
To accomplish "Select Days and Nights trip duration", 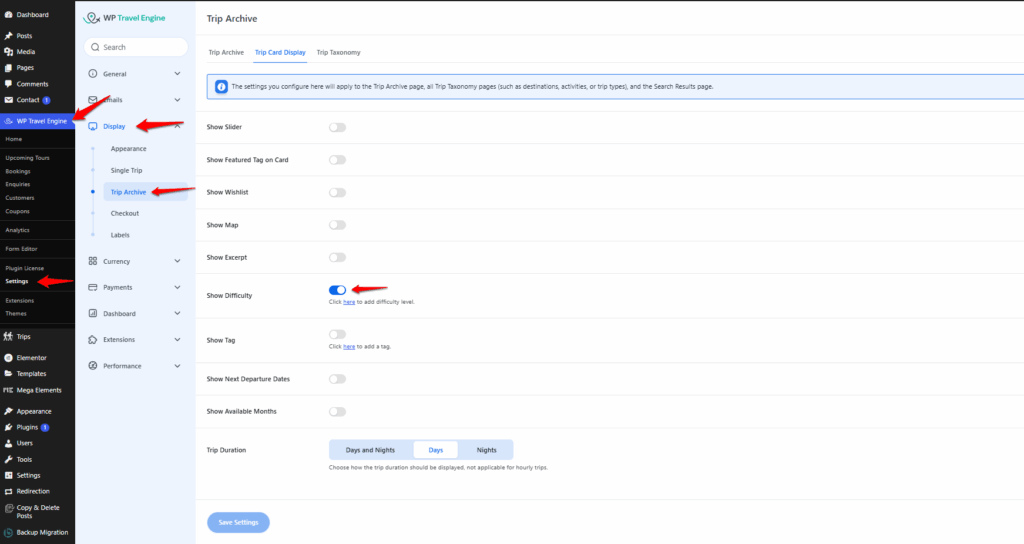I will click(370, 450).
